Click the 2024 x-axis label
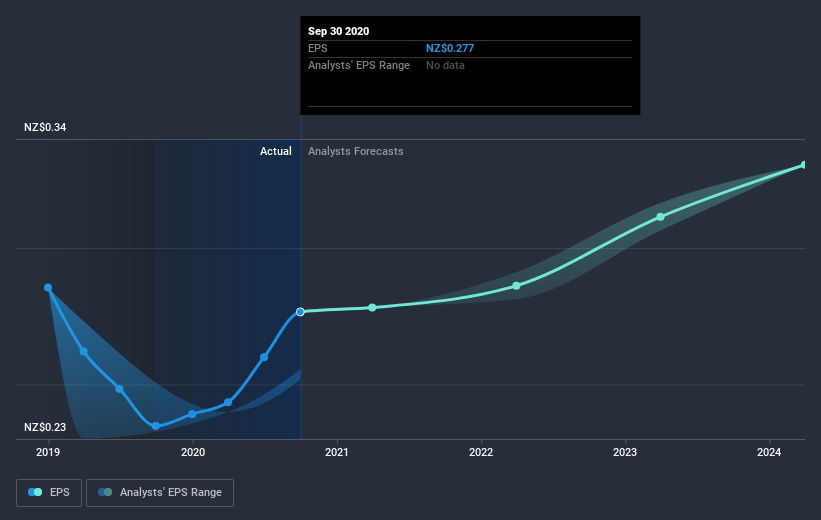Screen dimensions: 821x520 [x=769, y=452]
